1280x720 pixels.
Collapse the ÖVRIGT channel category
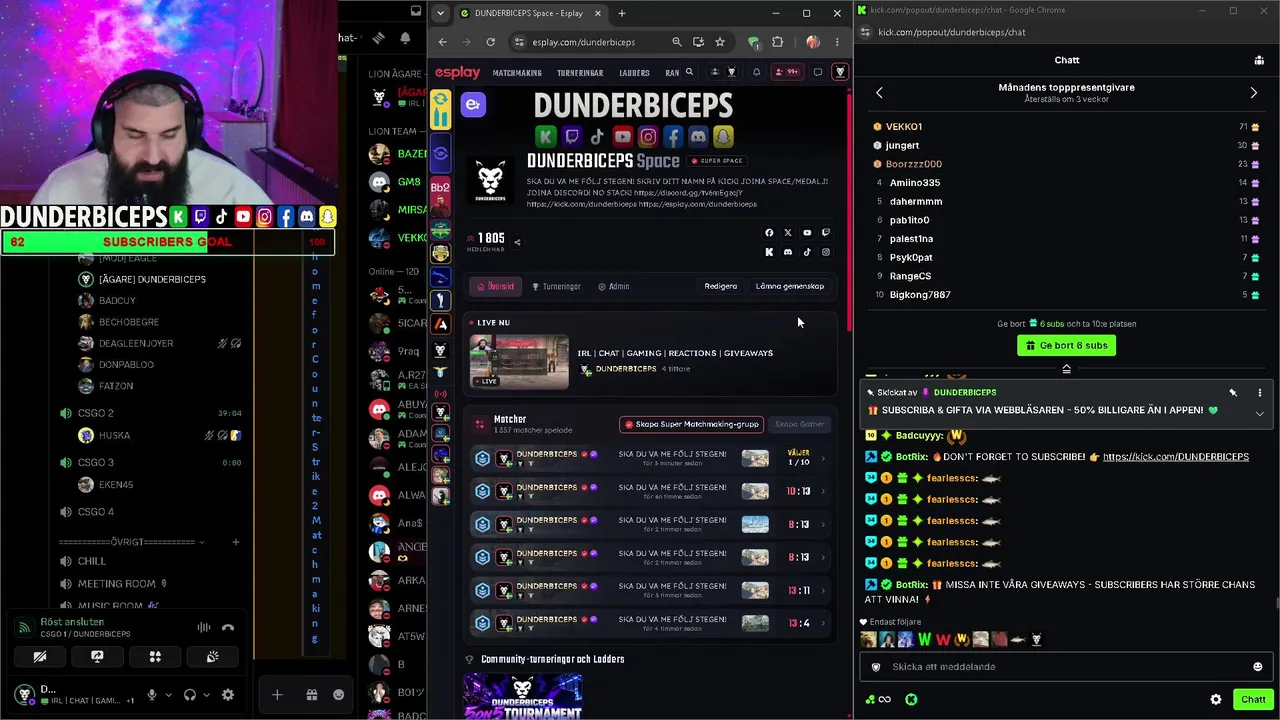(202, 542)
